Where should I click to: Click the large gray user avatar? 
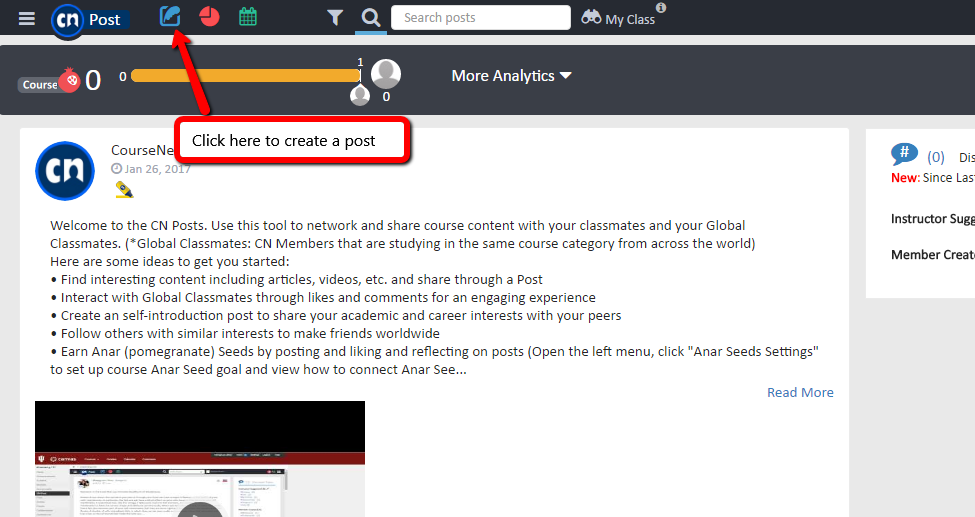386,74
